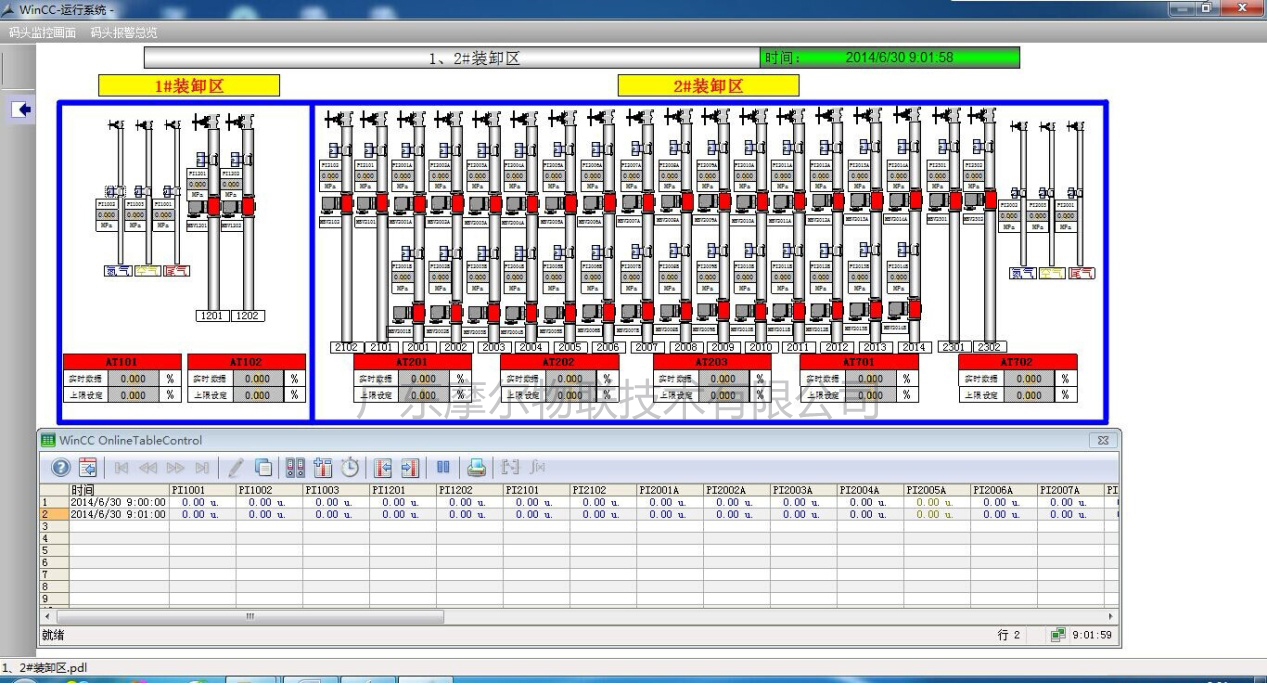Click the AT702 上限设定 value field
This screenshot has width=1267, height=683.
(1029, 395)
